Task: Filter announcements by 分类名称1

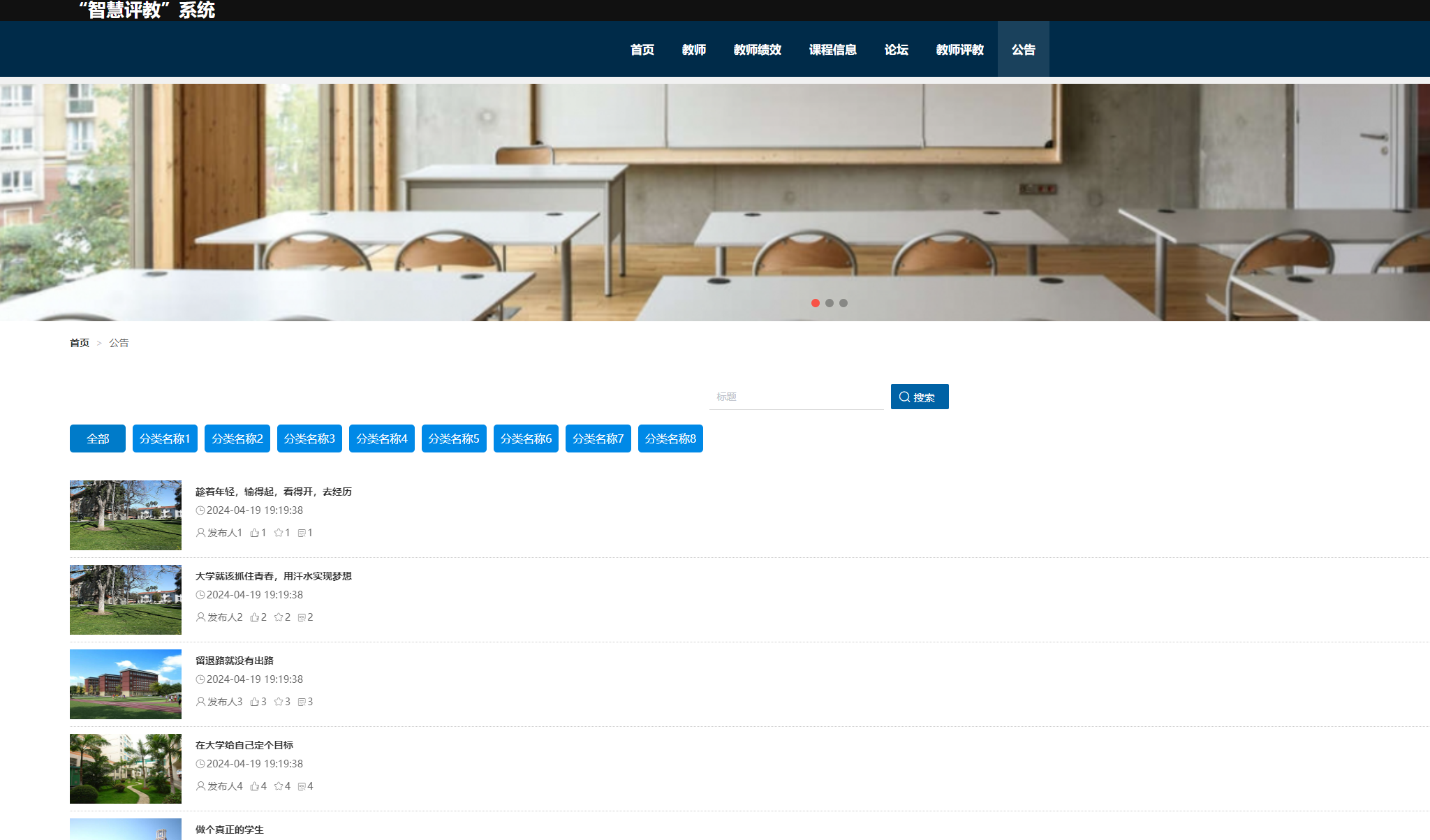Action: tap(165, 439)
